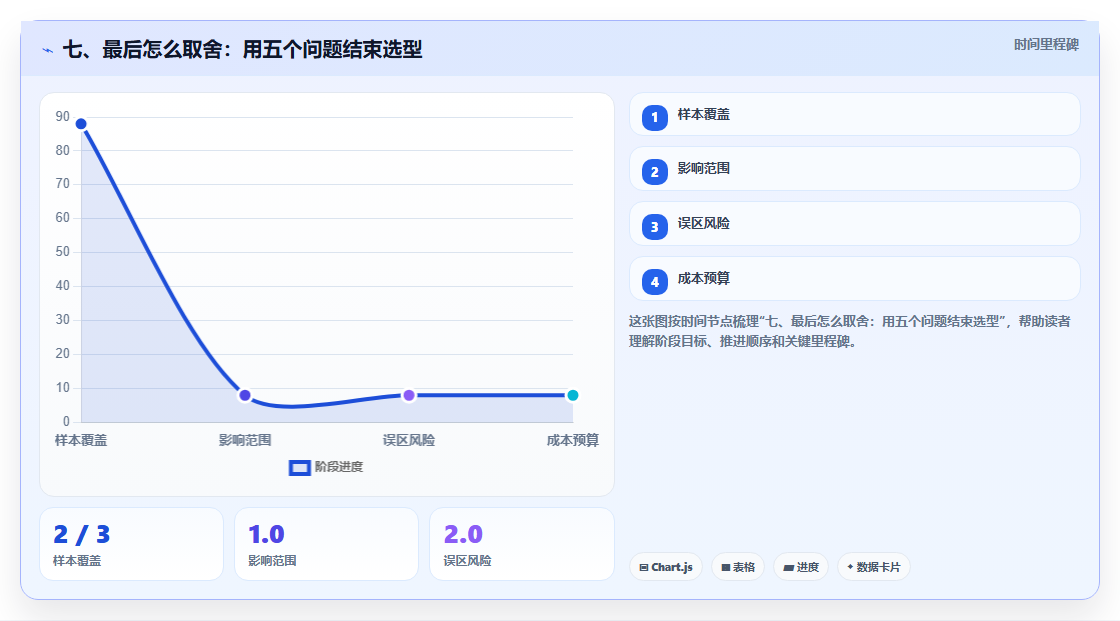Viewport: 1120px width, 621px height.
Task: Click the 误区风险 x-axis label
Action: coord(409,440)
